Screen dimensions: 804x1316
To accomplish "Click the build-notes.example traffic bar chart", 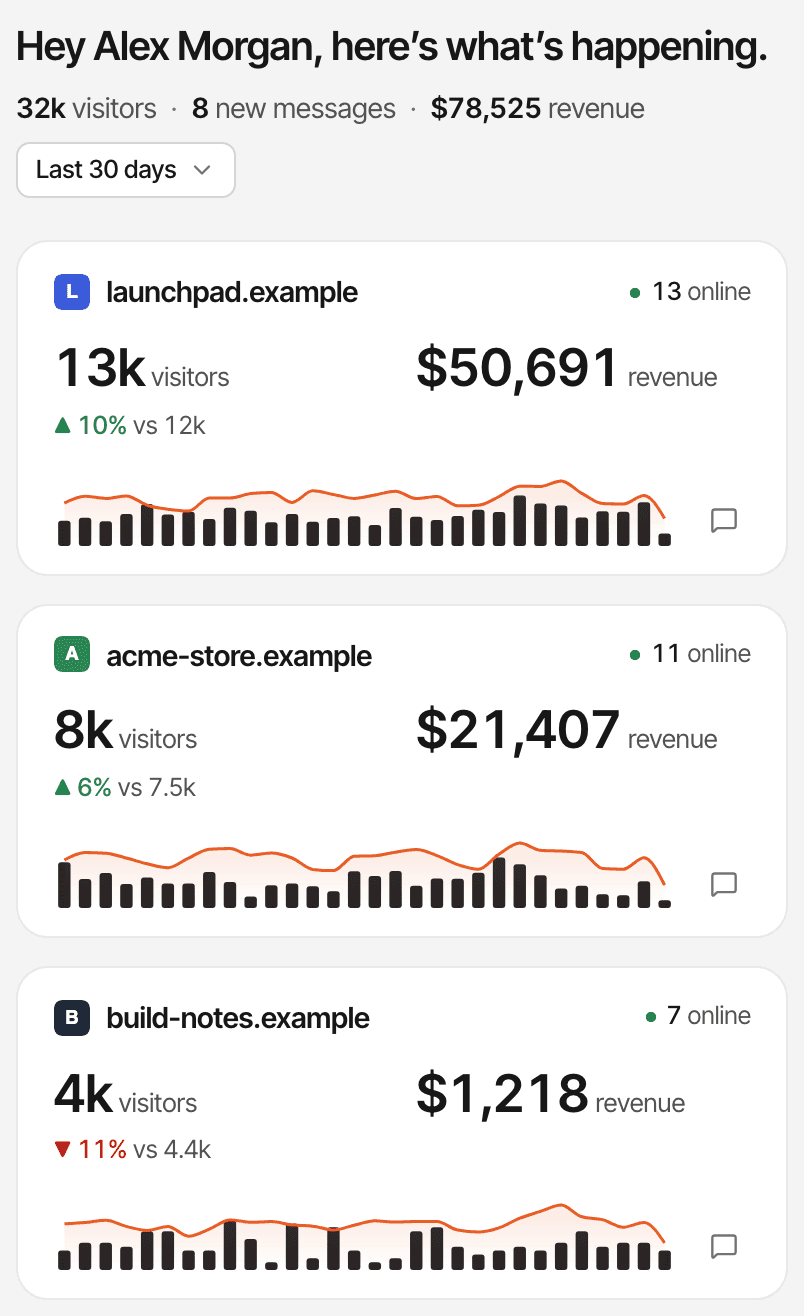I will [x=365, y=1239].
